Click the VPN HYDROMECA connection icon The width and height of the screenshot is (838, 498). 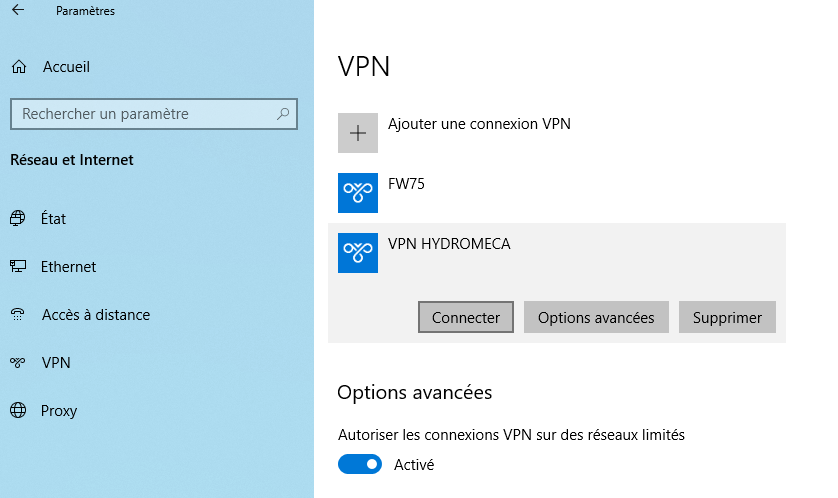point(358,253)
